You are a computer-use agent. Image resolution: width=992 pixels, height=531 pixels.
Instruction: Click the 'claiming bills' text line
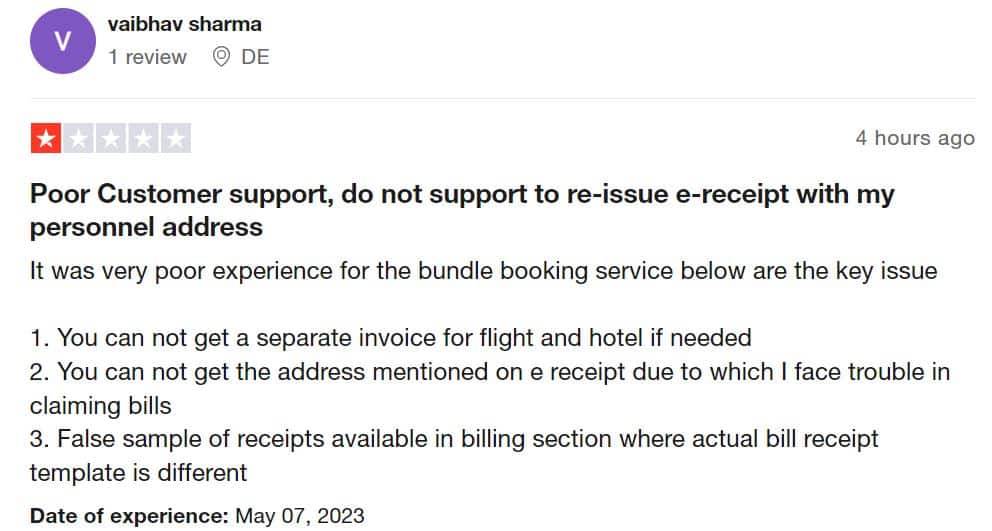pos(101,406)
